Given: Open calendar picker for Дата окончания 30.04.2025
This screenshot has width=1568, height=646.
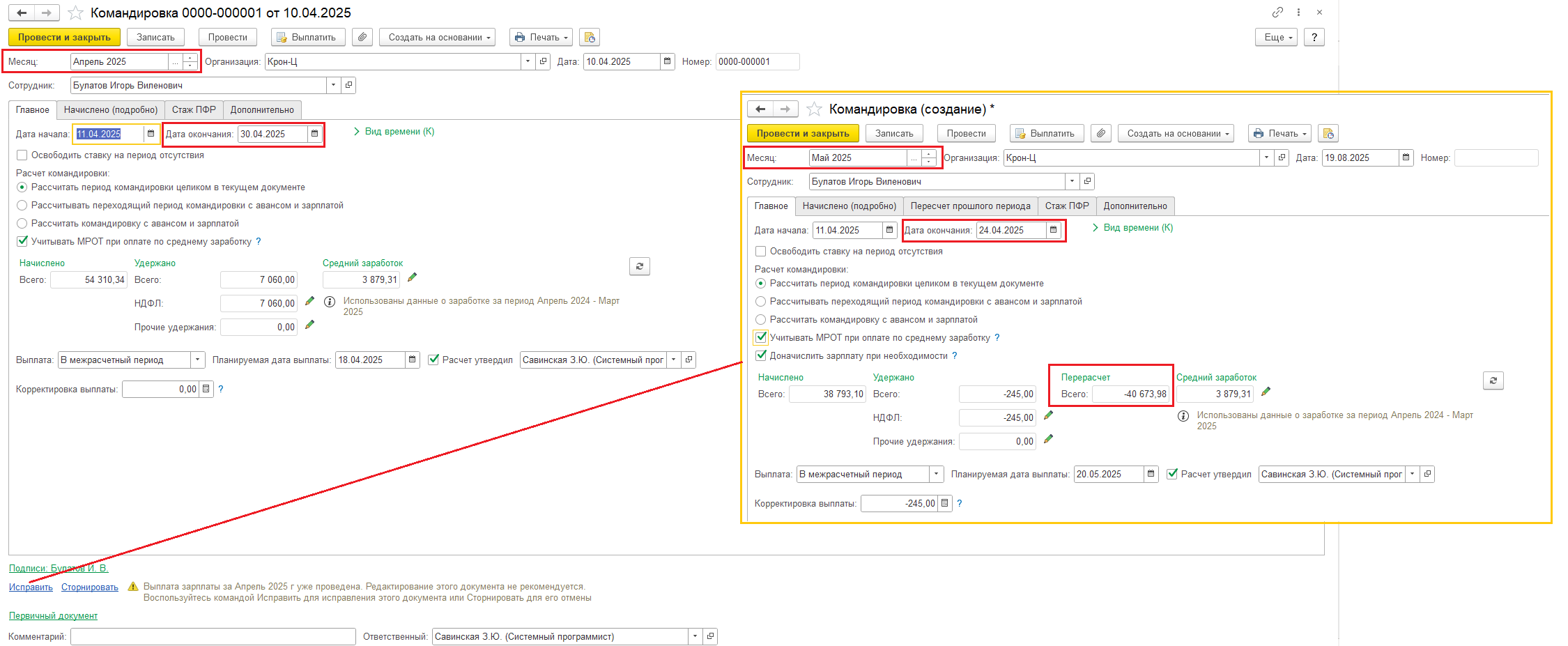Looking at the screenshot, I should click(314, 134).
